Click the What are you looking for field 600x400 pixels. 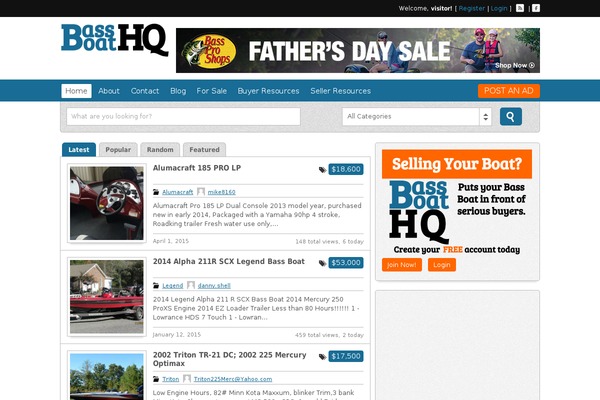point(184,116)
